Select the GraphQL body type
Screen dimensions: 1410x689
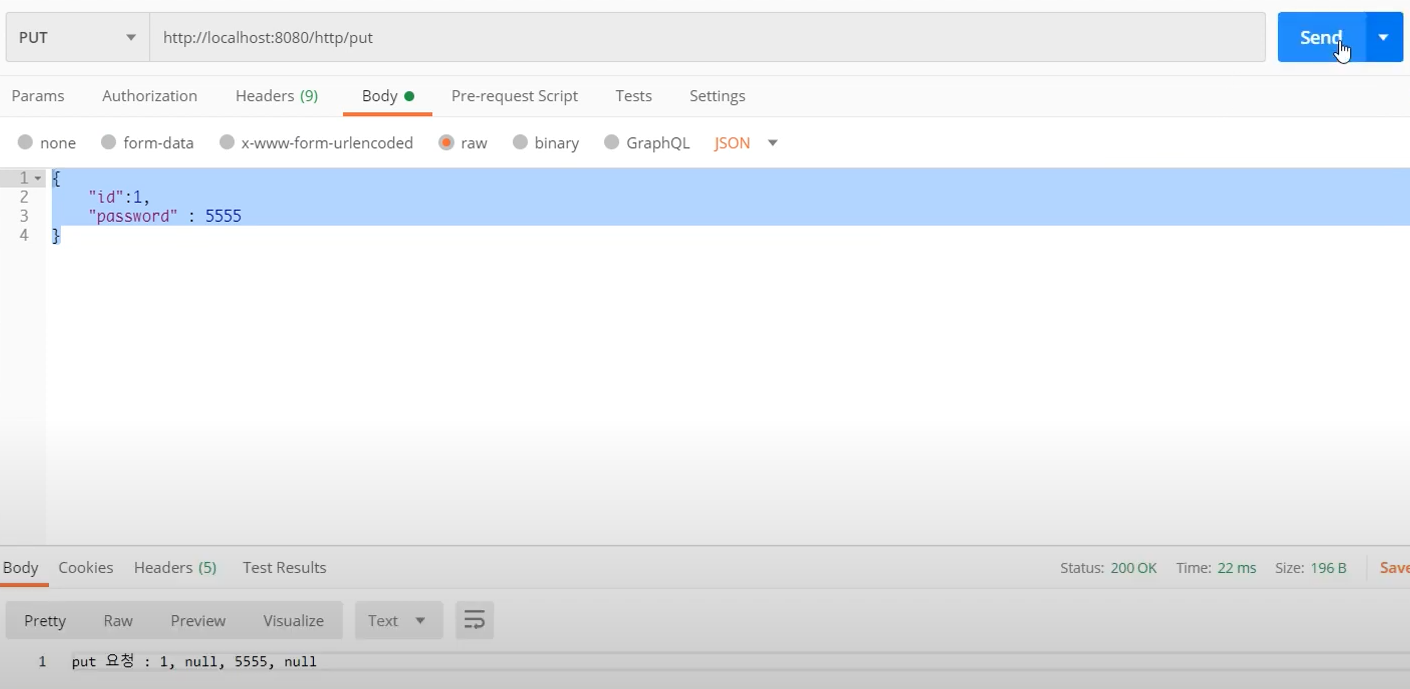tap(647, 143)
